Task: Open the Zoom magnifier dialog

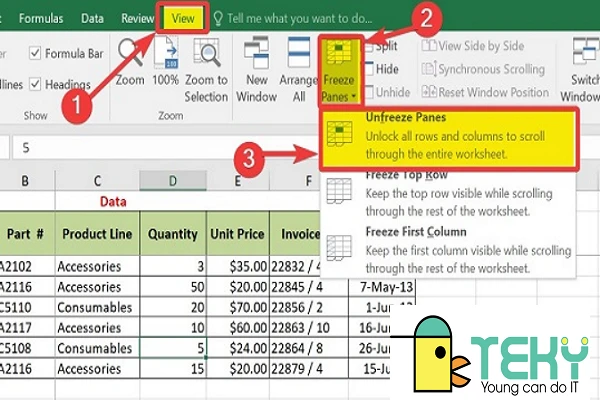Action: pyautogui.click(x=130, y=61)
